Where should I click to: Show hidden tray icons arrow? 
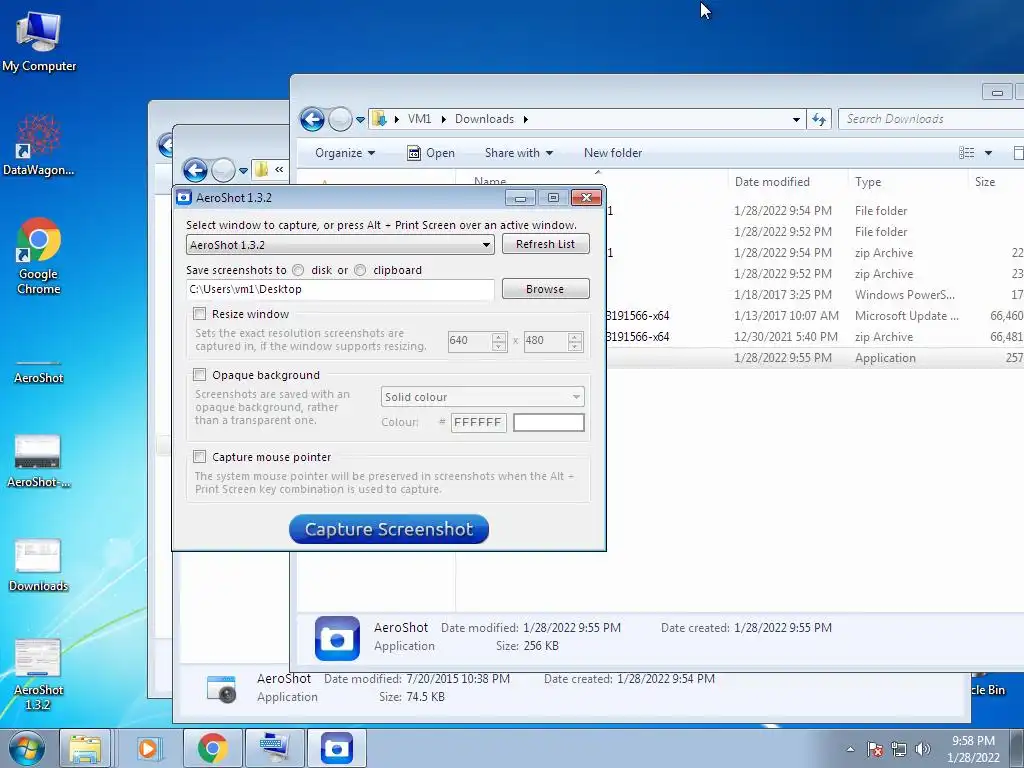point(850,749)
